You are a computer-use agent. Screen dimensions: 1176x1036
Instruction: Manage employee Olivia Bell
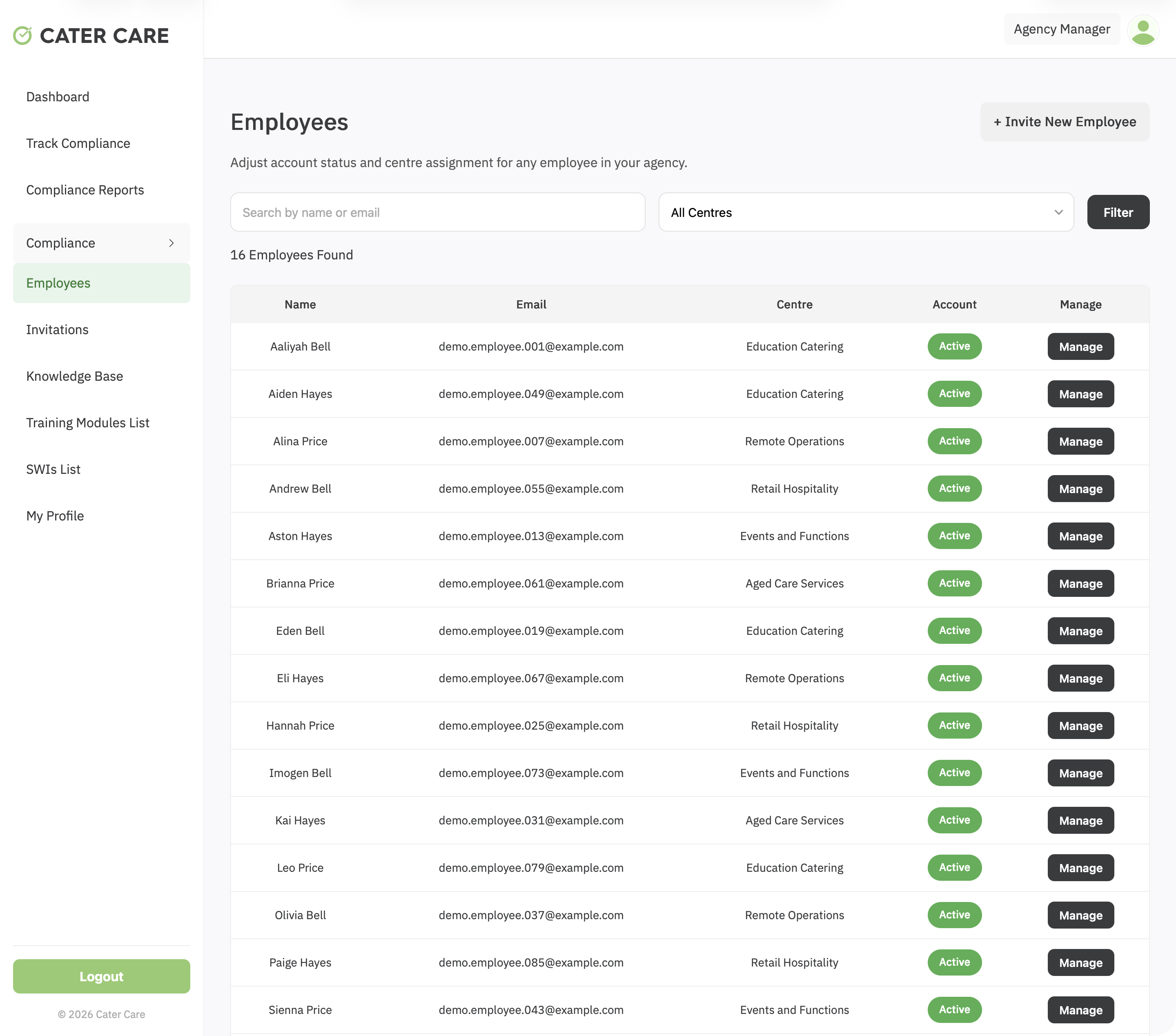1080,915
